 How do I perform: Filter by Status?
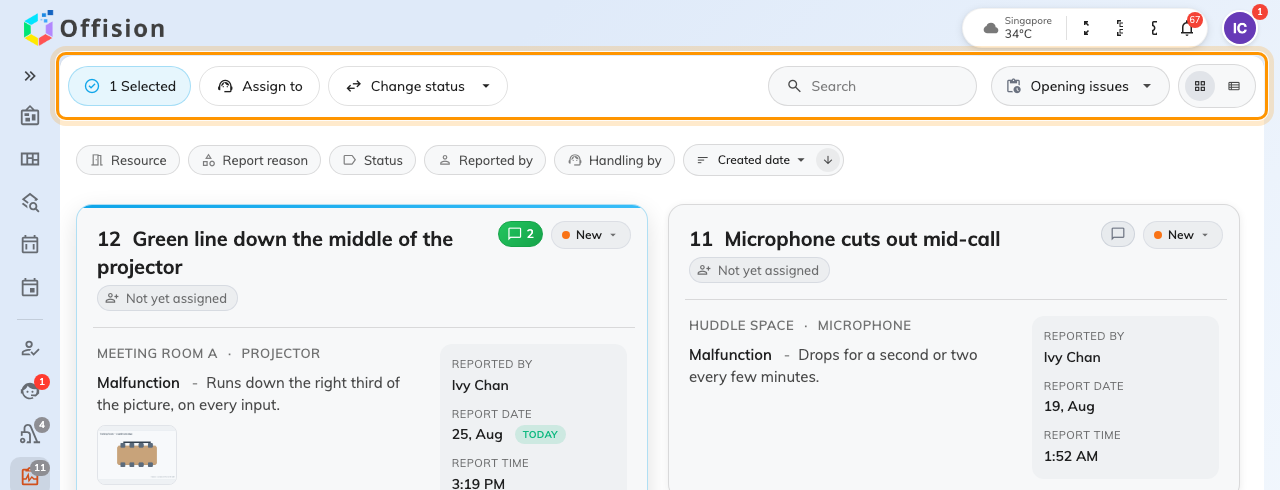pos(372,160)
